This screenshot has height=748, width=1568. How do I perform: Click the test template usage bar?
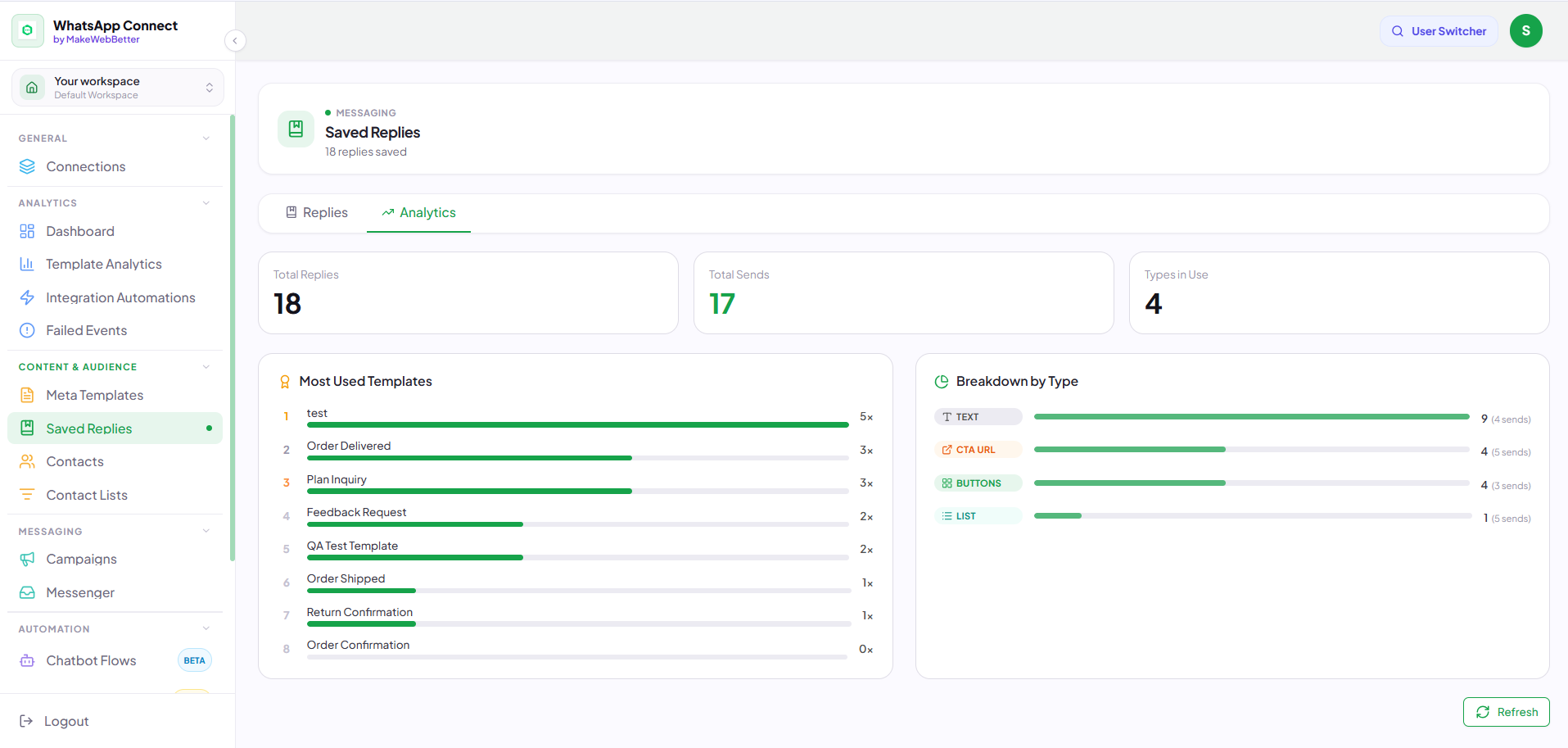(x=577, y=424)
